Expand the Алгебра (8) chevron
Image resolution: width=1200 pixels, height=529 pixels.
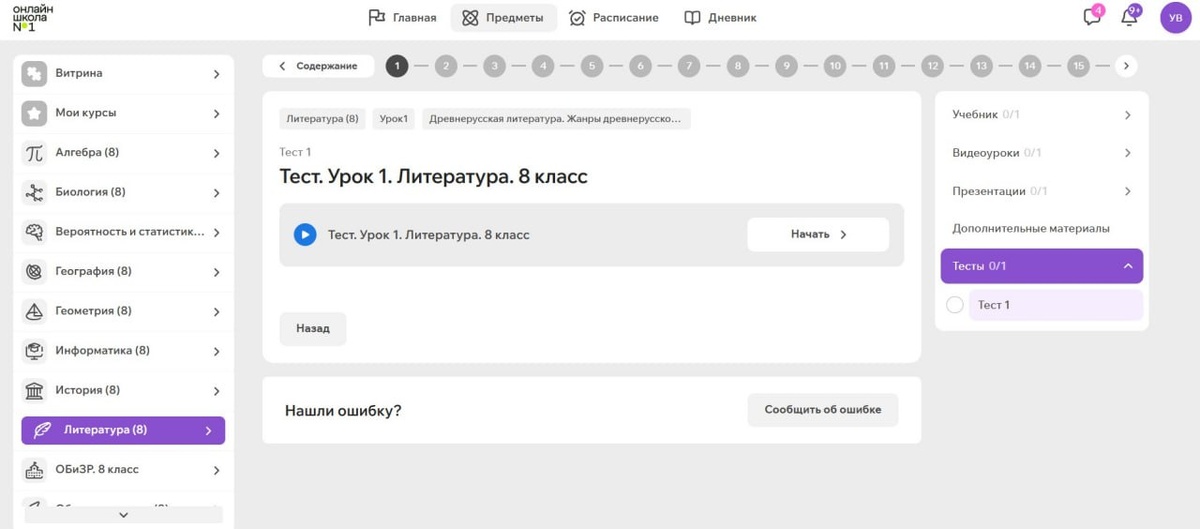click(x=217, y=154)
